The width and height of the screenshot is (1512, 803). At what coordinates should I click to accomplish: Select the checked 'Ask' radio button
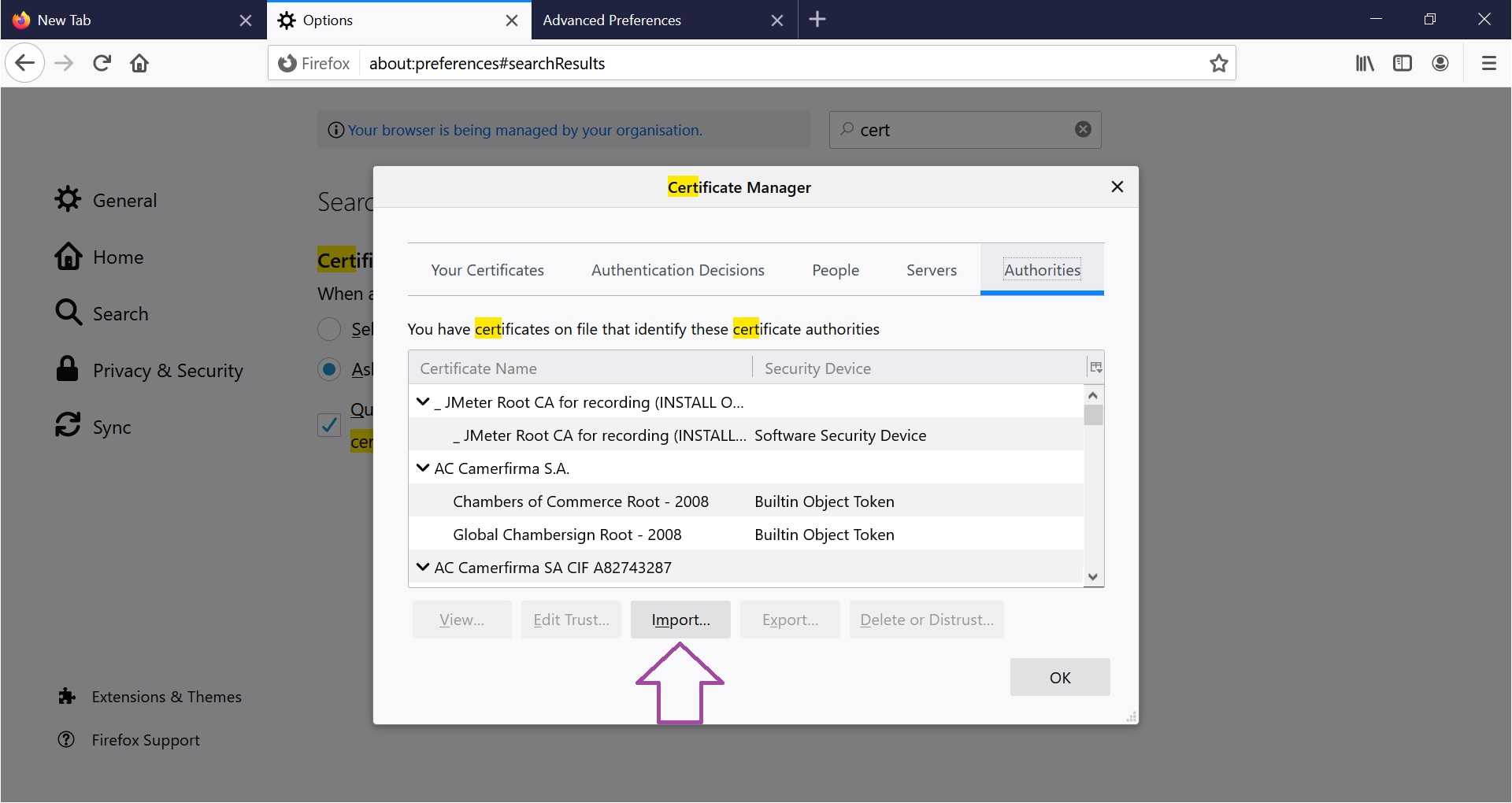coord(329,369)
